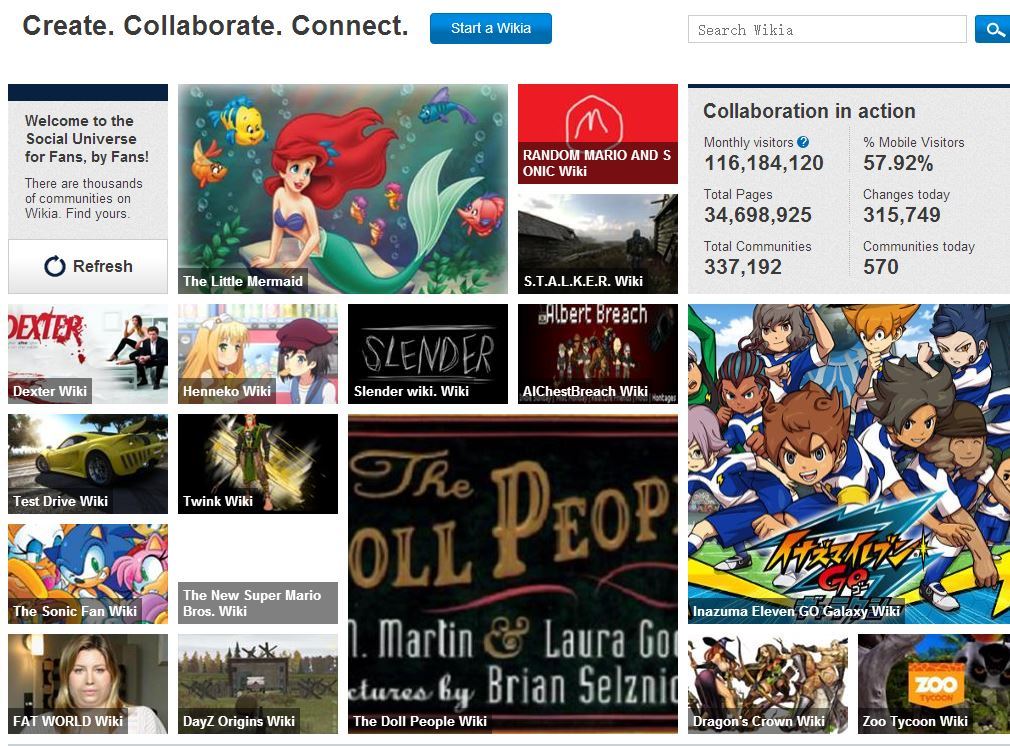This screenshot has height=746, width=1010.
Task: Click the Create. Collaborate. Connect. heading
Action: click(215, 26)
